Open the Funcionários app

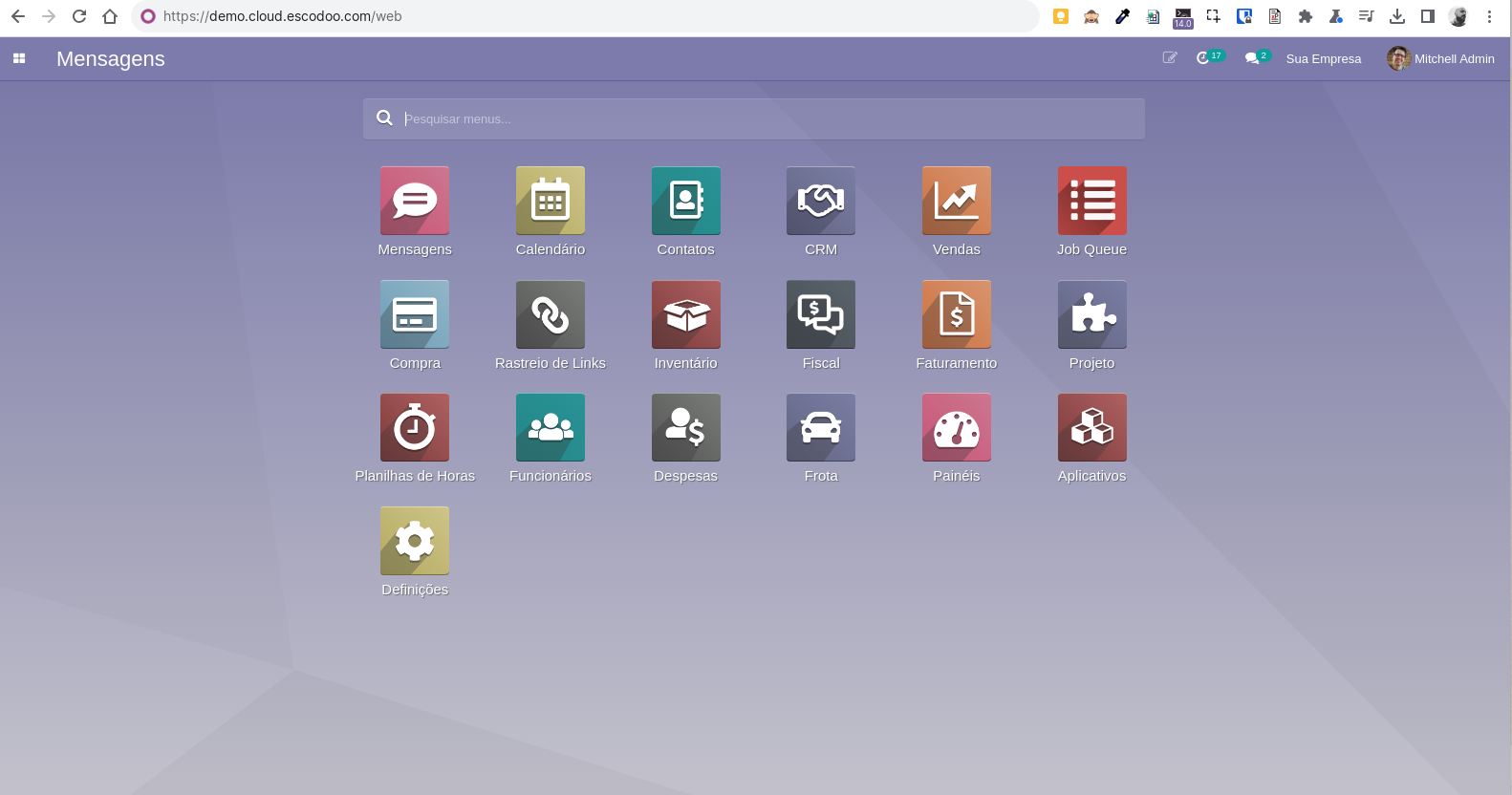pyautogui.click(x=551, y=428)
